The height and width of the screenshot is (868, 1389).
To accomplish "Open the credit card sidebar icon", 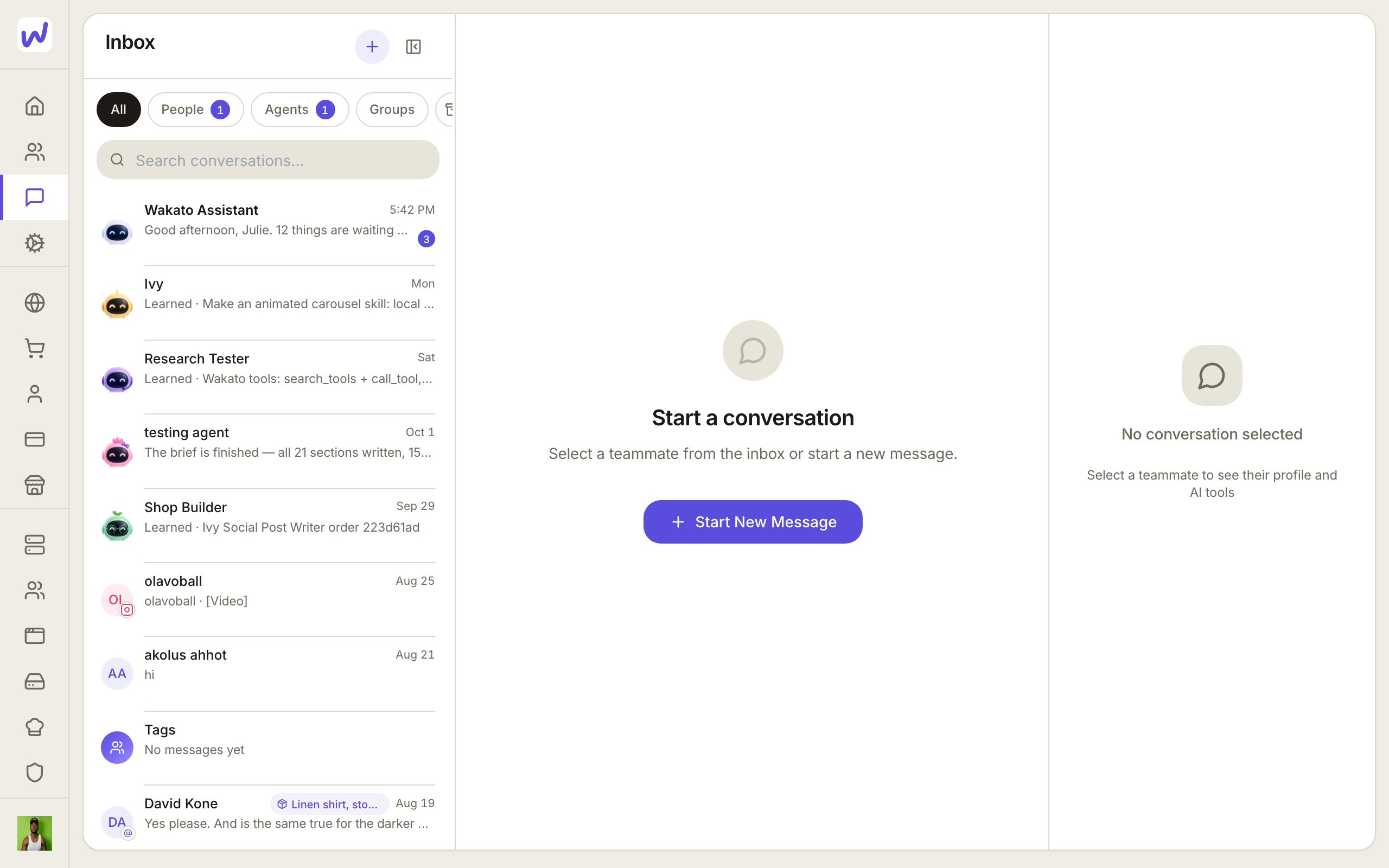I will coord(34,439).
